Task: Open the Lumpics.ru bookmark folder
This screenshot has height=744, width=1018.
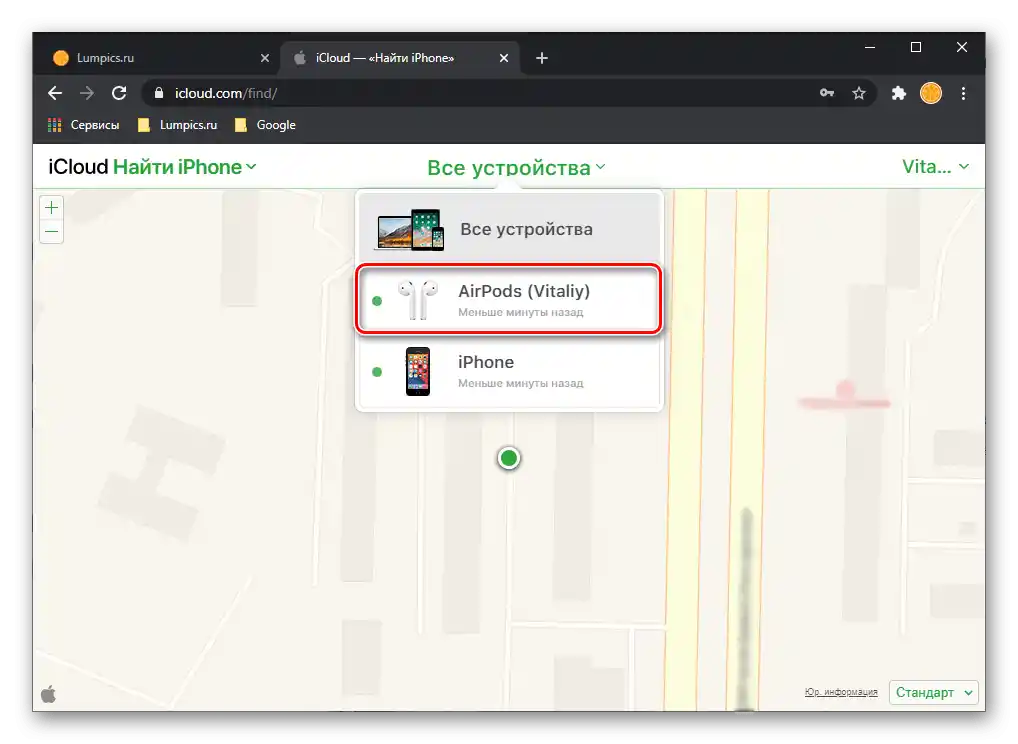Action: pos(178,125)
